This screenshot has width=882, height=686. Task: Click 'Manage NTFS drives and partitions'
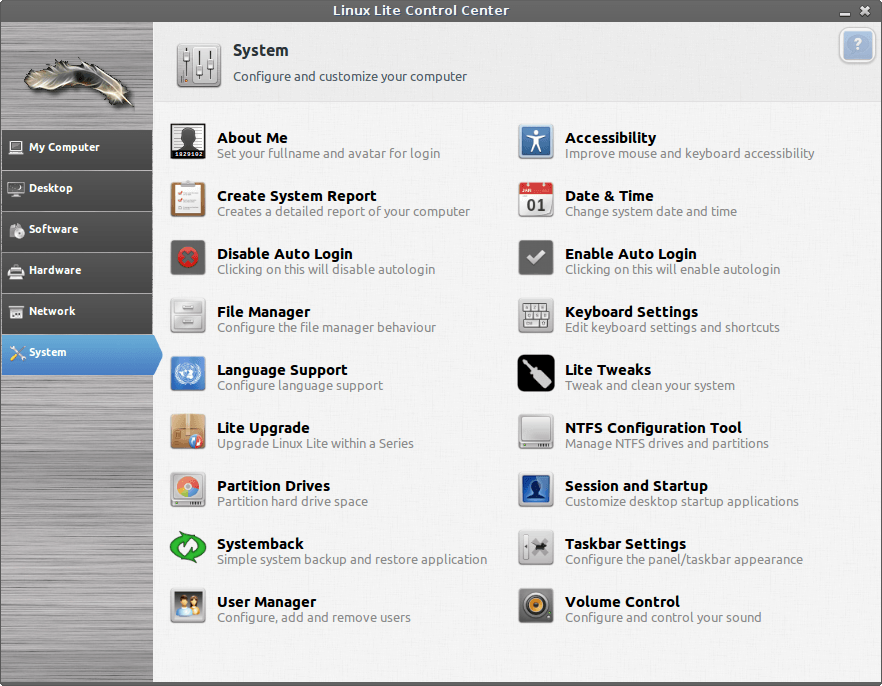point(667,444)
